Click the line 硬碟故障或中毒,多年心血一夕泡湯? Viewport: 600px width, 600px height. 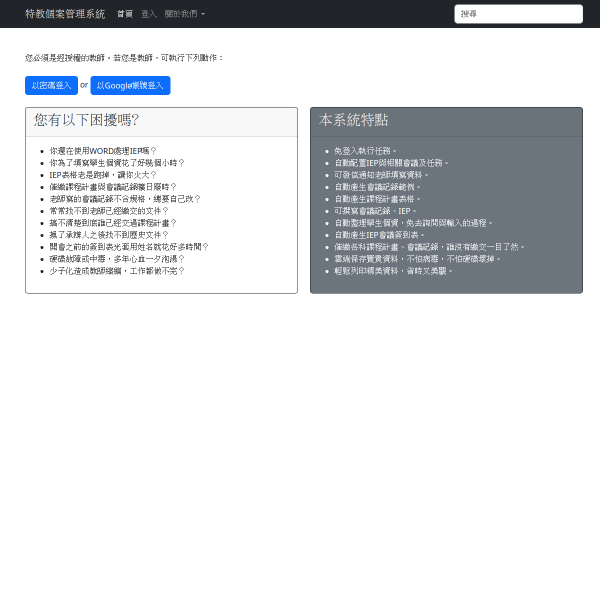[x=117, y=259]
